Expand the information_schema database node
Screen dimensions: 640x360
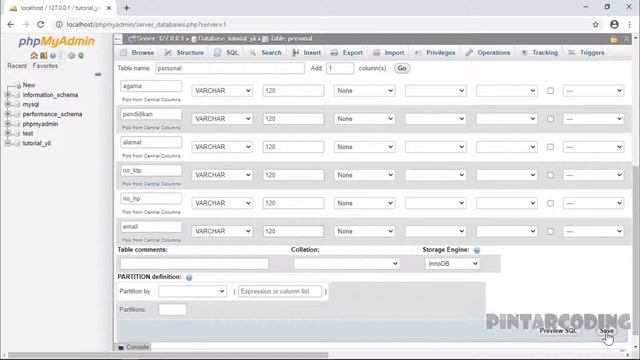[8, 95]
